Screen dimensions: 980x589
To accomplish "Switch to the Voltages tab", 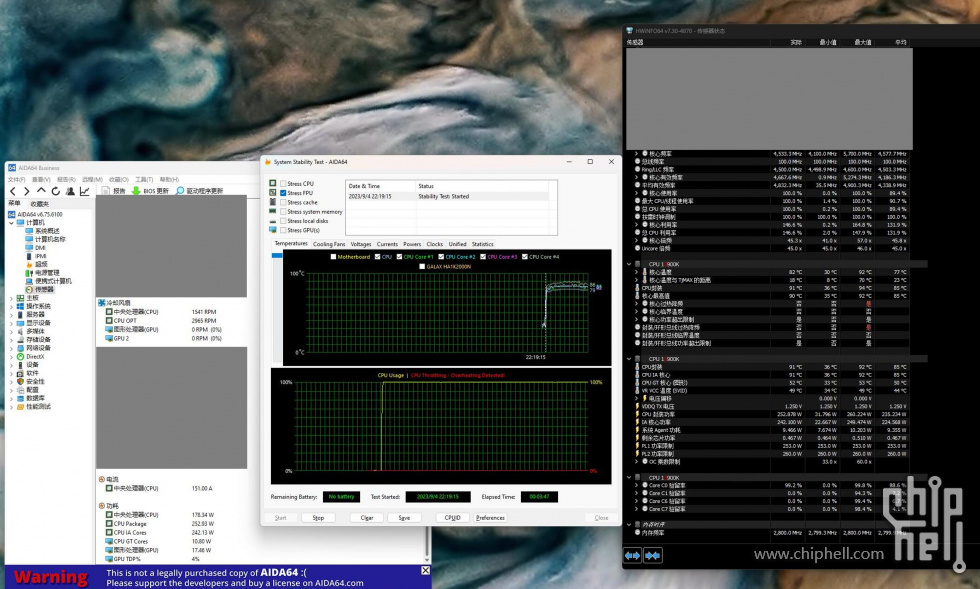I will 361,244.
